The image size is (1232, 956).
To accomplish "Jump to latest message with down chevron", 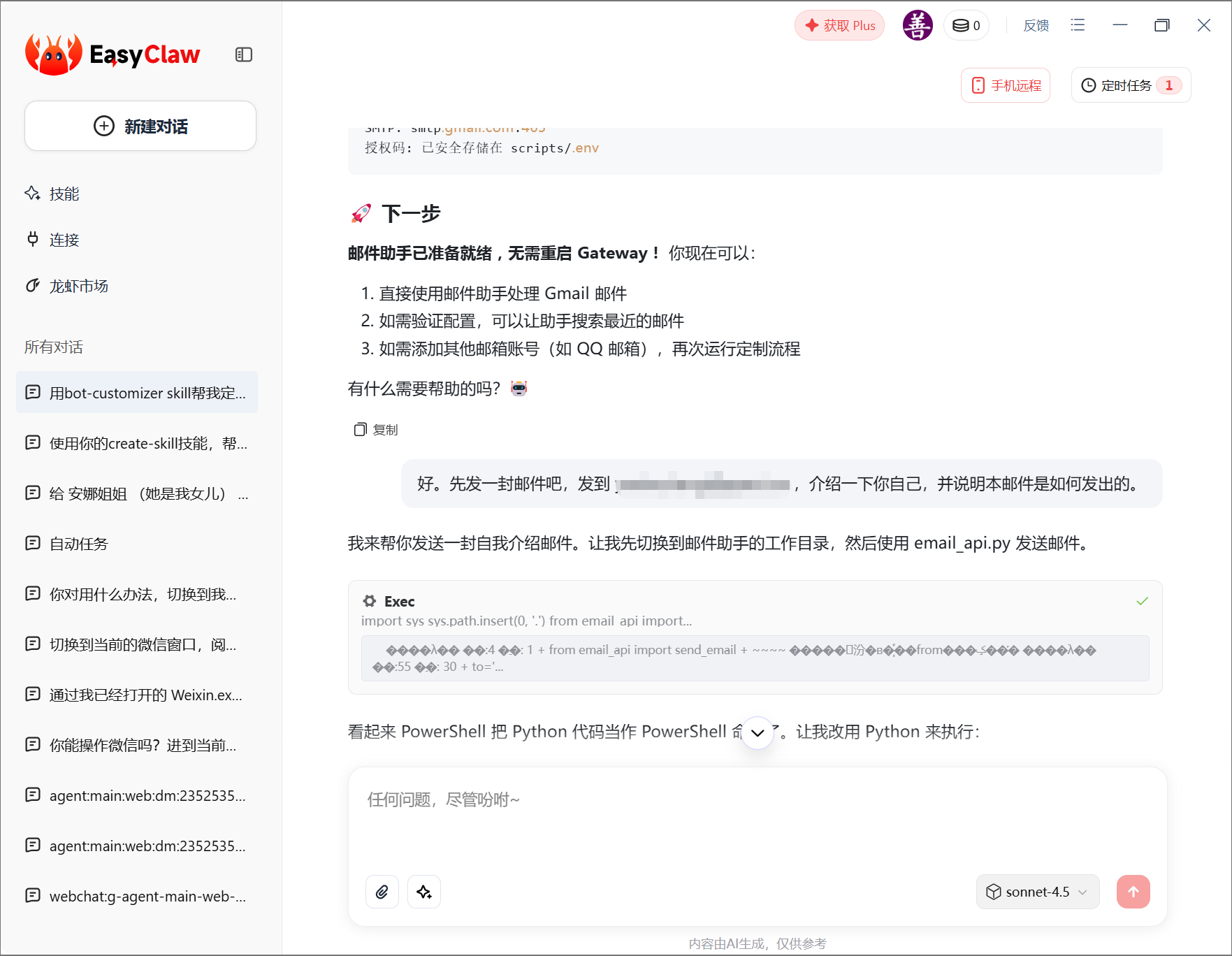I will [x=758, y=733].
